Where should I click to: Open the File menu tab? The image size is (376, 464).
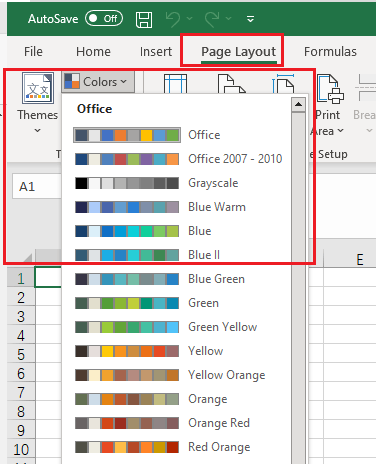[33, 52]
